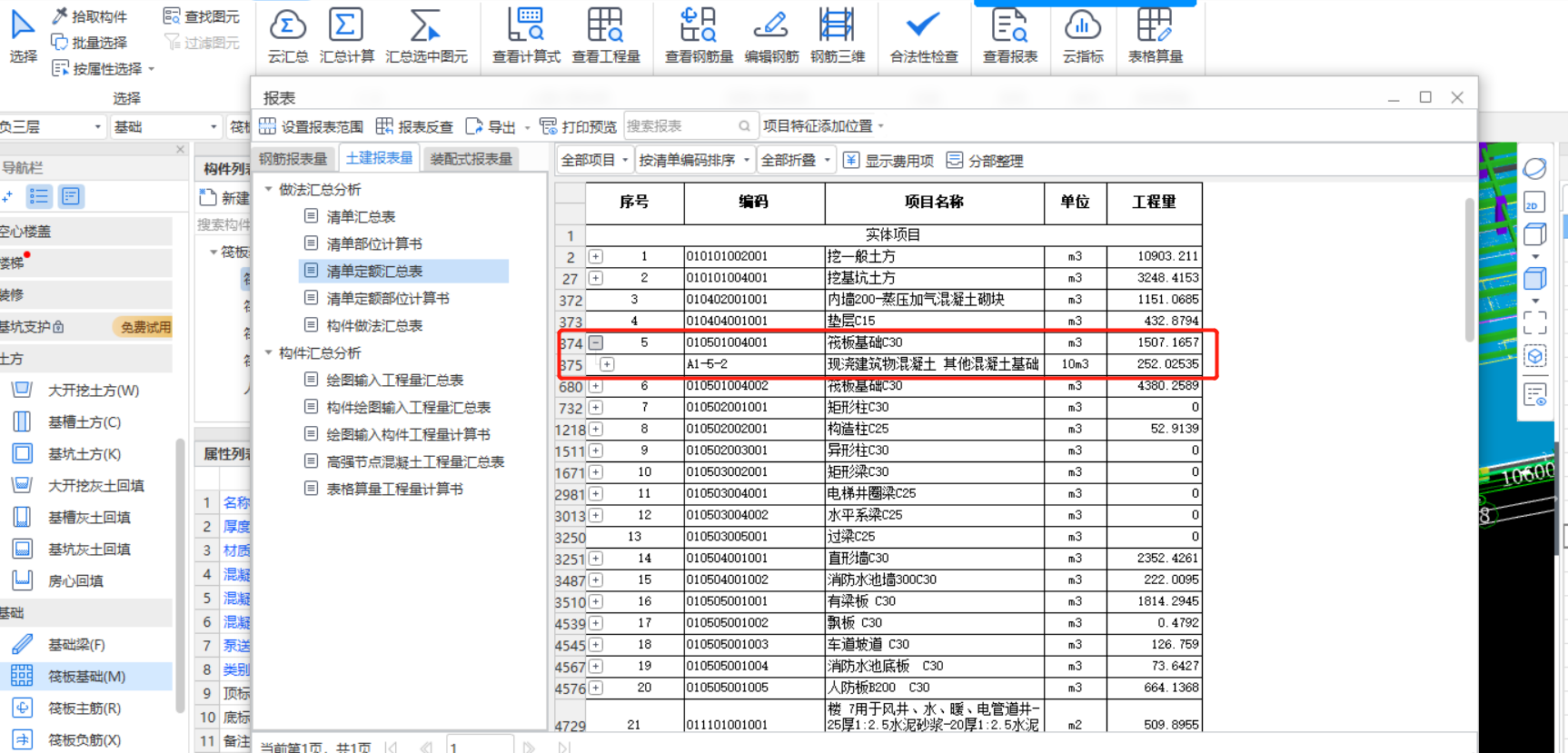Activate the 选择 selection arrow tool

[x=23, y=36]
